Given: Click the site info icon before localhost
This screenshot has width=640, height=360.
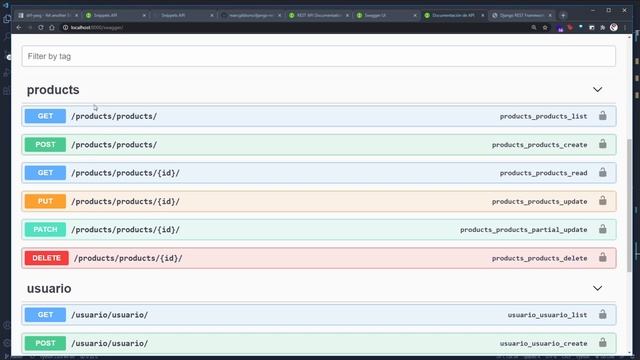Looking at the screenshot, I should click(x=65, y=27).
